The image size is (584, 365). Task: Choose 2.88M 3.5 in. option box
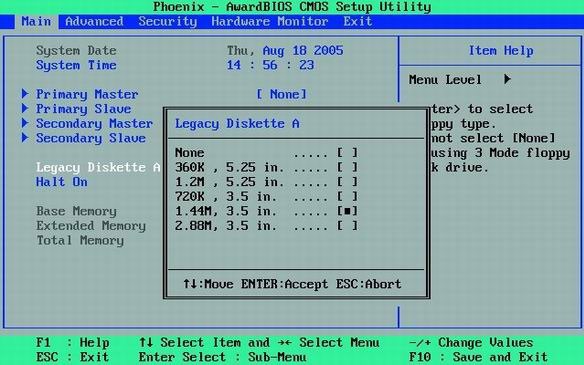click(347, 225)
